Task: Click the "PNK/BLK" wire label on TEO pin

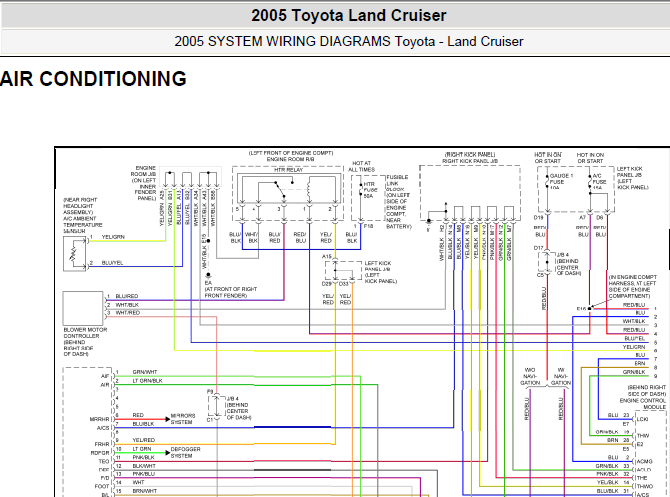Action: (x=143, y=457)
